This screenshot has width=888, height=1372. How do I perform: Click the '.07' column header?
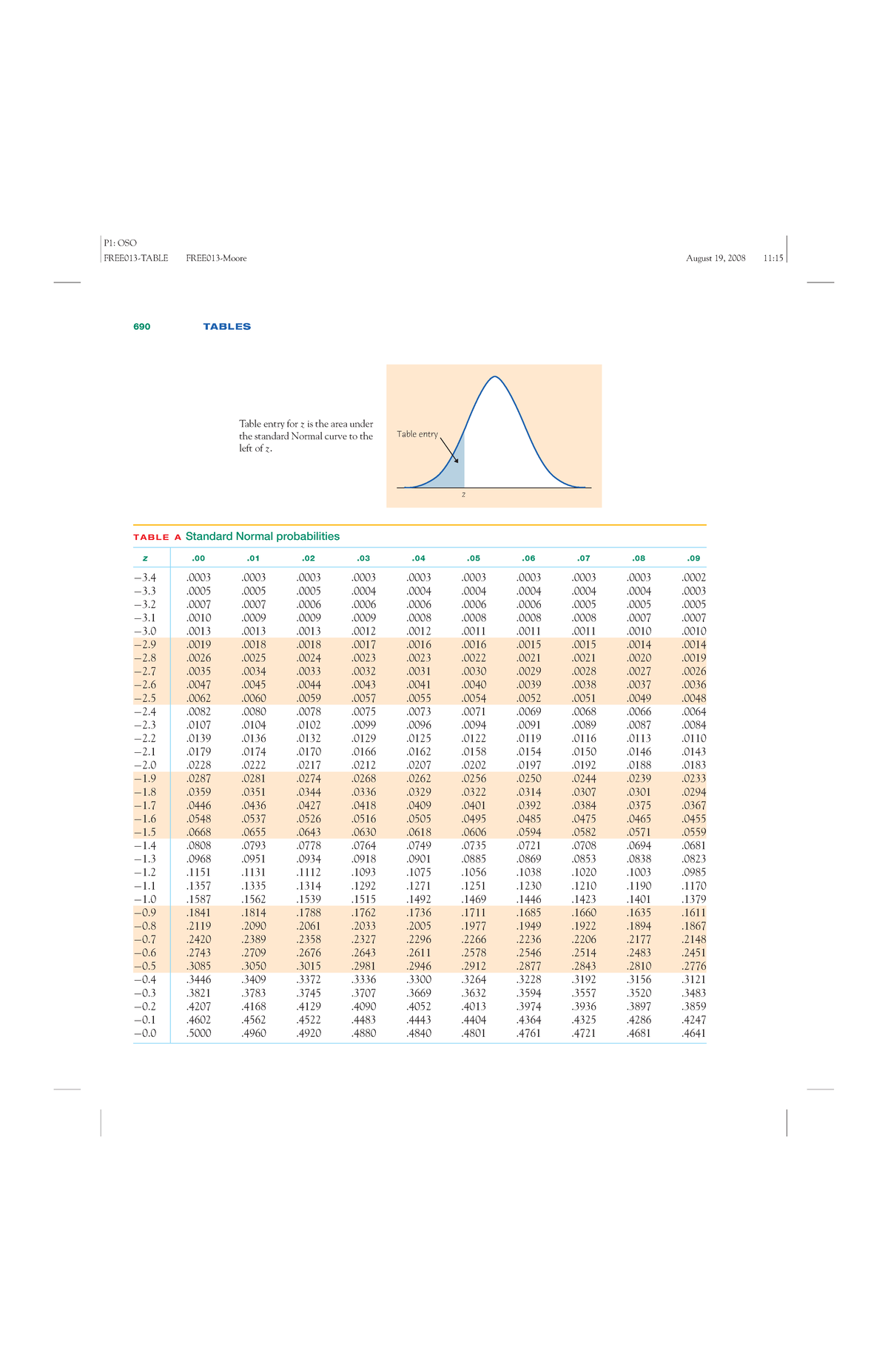pos(584,558)
